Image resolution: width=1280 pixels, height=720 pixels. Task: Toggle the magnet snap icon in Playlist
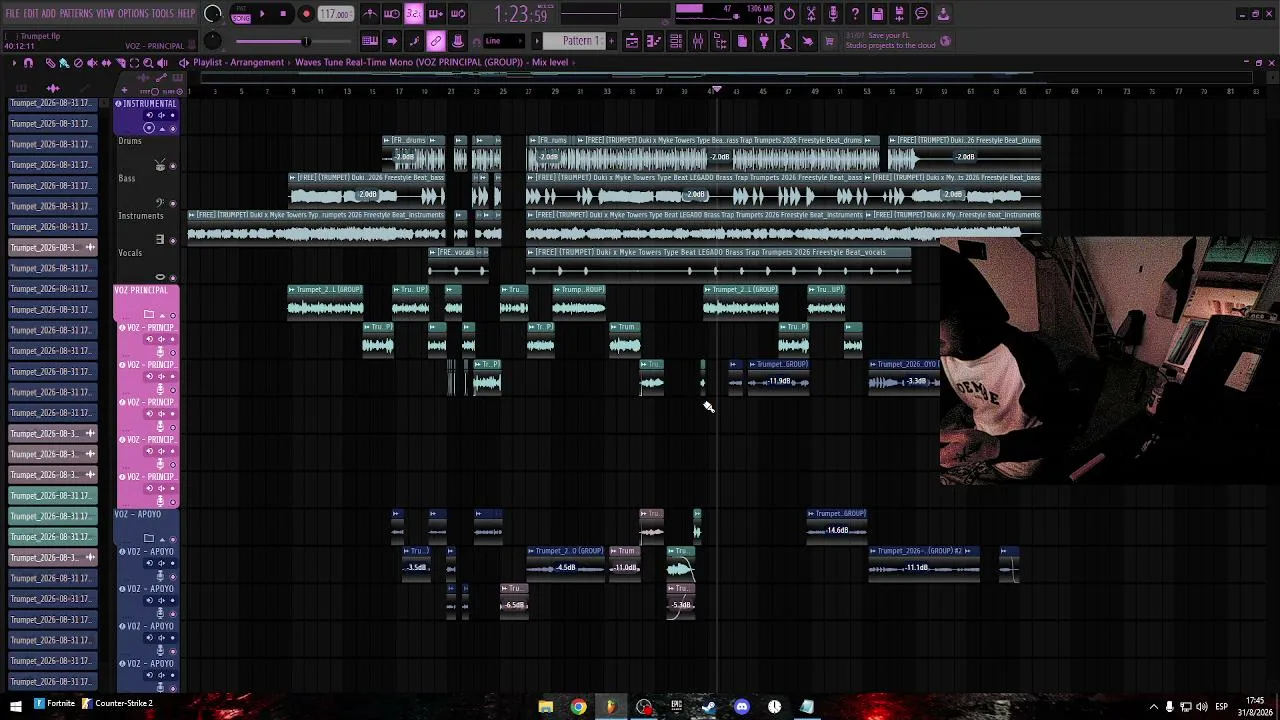point(28,63)
